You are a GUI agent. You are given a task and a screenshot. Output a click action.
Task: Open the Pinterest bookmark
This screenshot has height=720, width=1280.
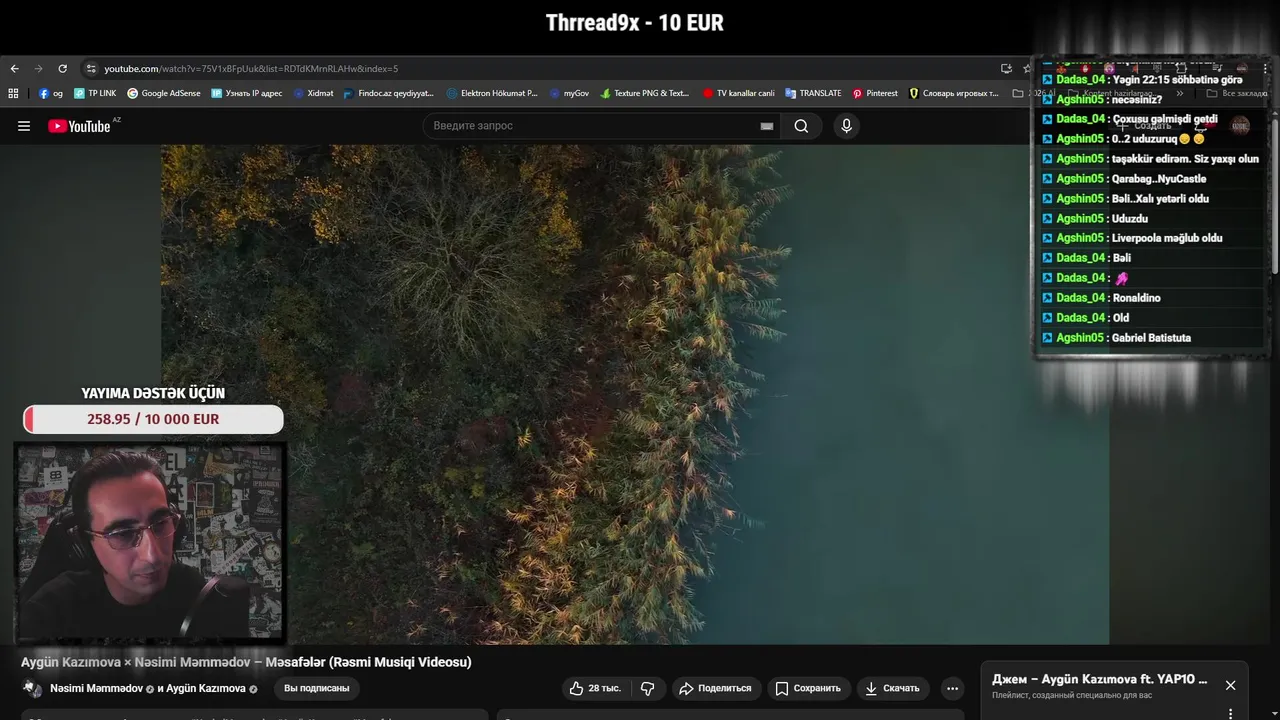pos(875,93)
